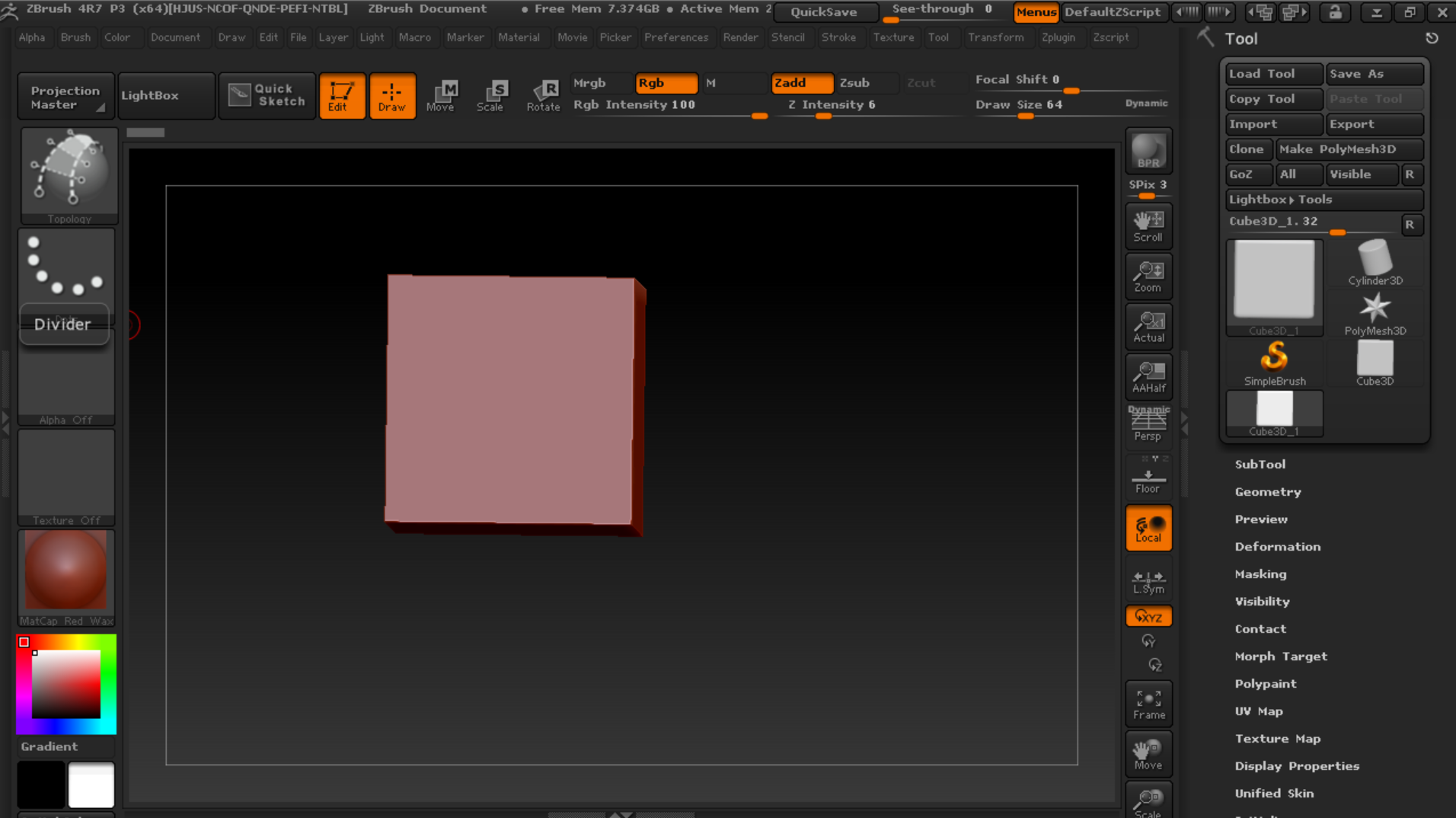Toggle the Persp perspective view
The image size is (1456, 818).
point(1148,424)
